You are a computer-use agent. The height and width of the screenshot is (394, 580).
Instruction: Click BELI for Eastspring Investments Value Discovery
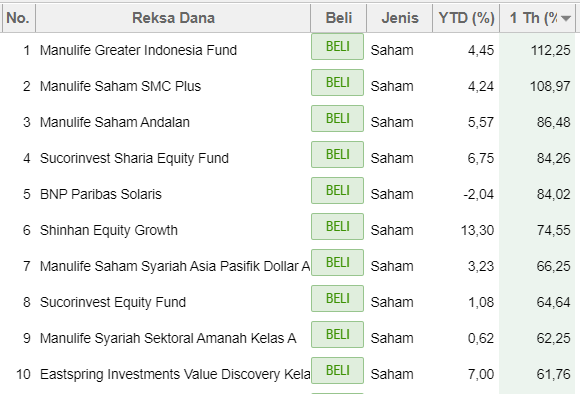[337, 370]
